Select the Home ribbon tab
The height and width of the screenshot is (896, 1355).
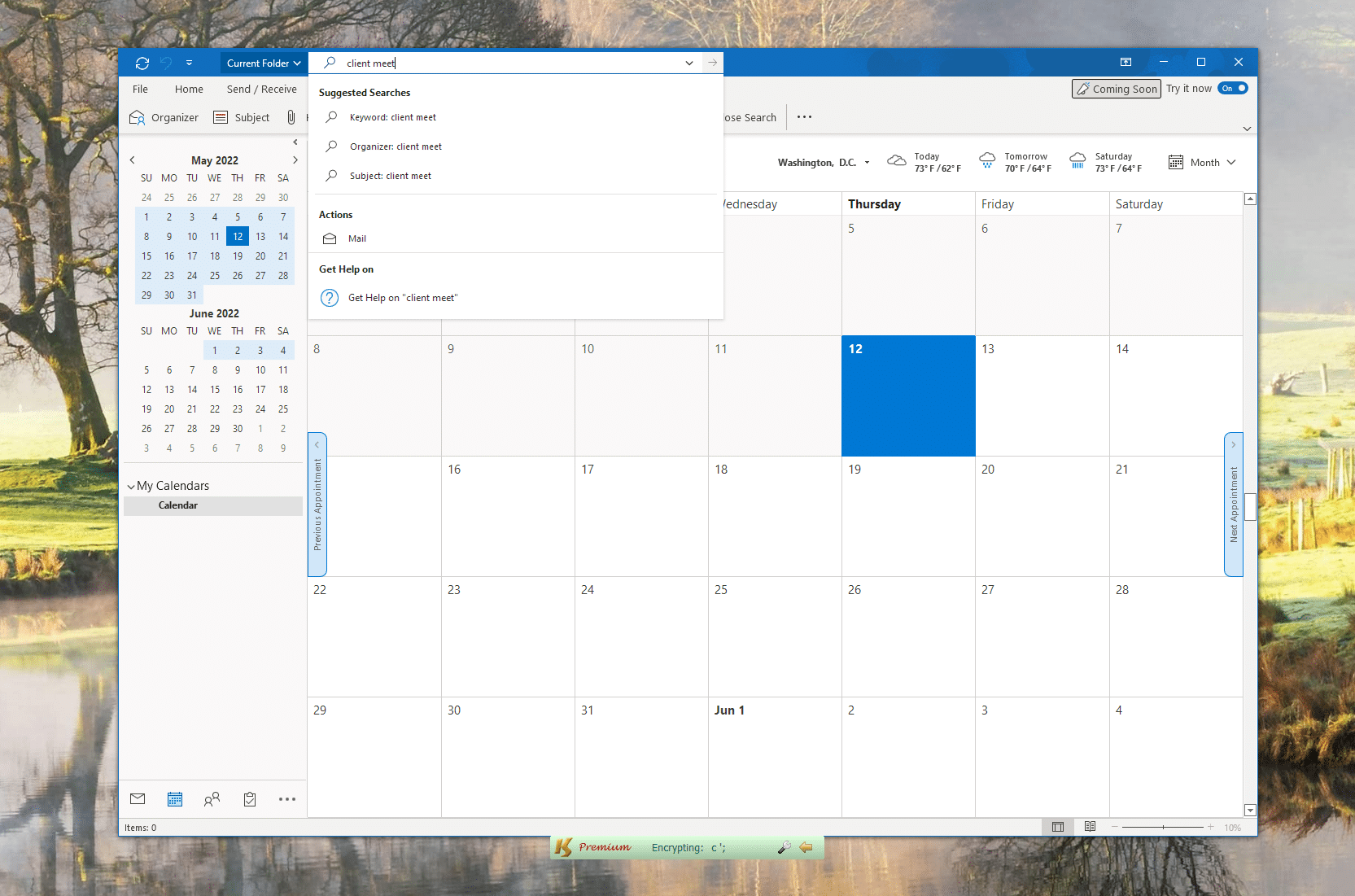tap(189, 90)
